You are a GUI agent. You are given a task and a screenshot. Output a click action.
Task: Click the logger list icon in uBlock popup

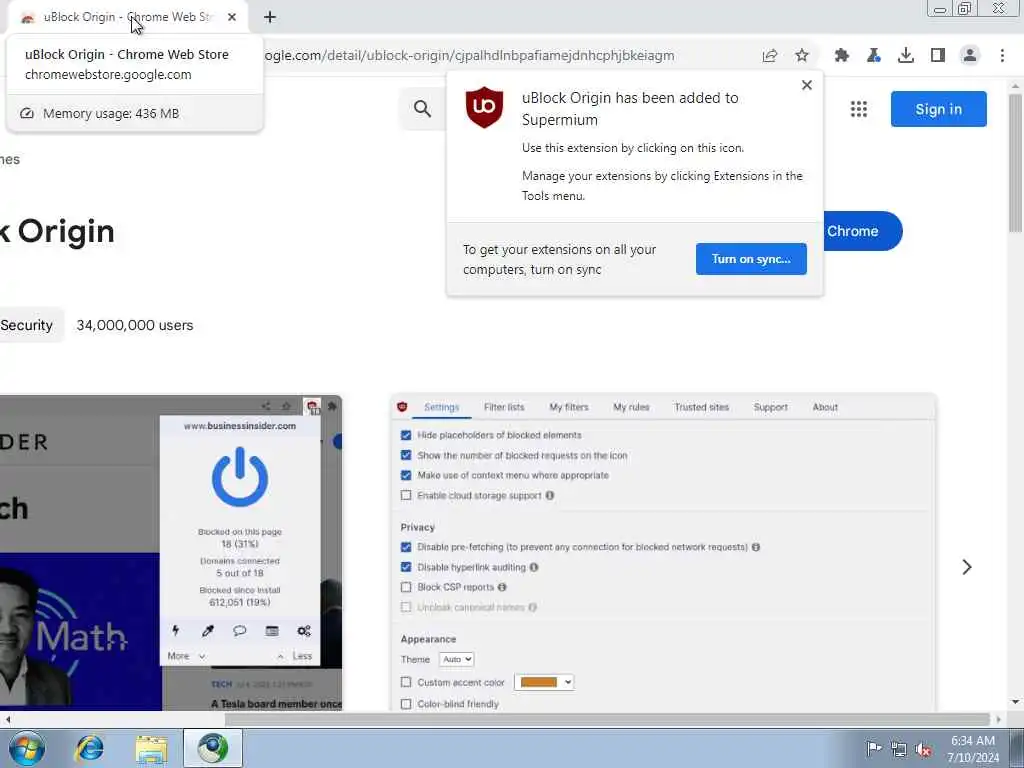(272, 631)
